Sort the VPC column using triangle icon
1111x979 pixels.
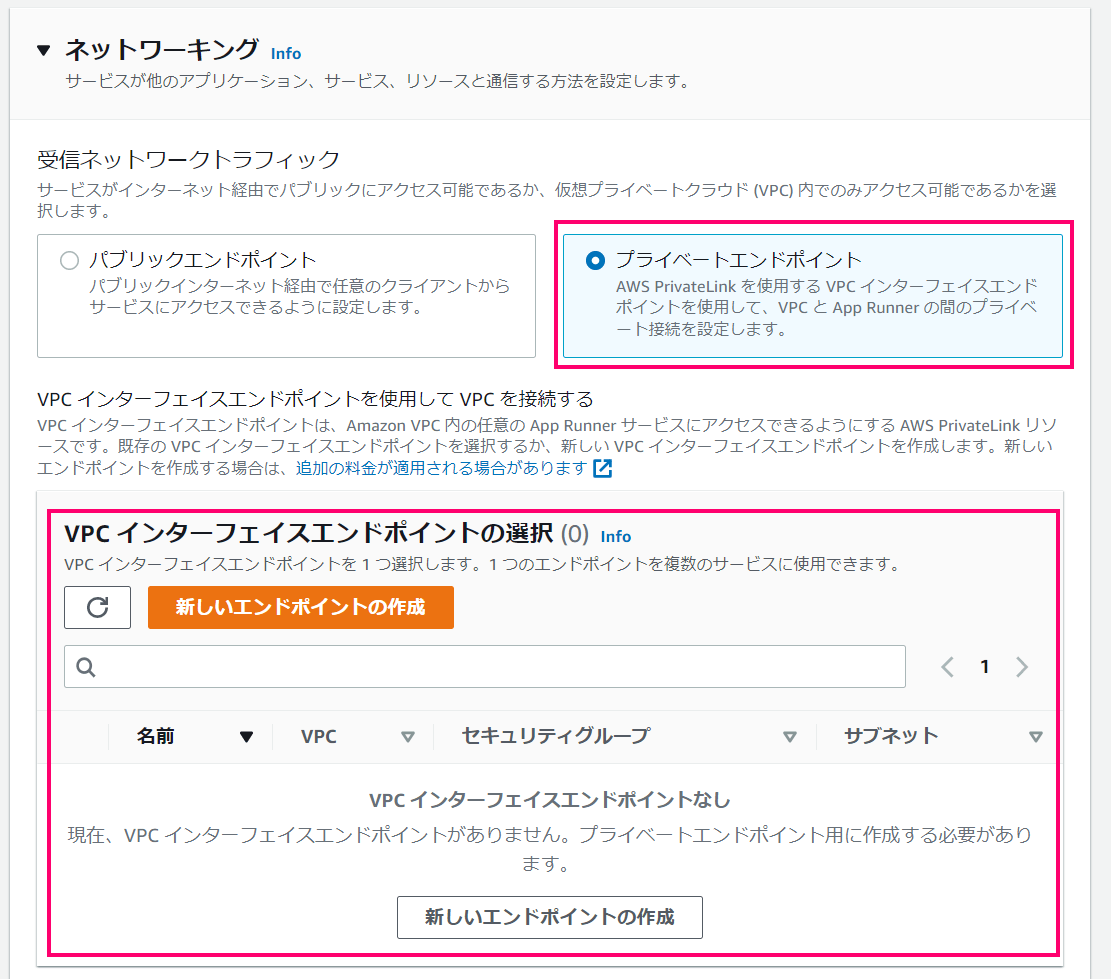tap(407, 737)
